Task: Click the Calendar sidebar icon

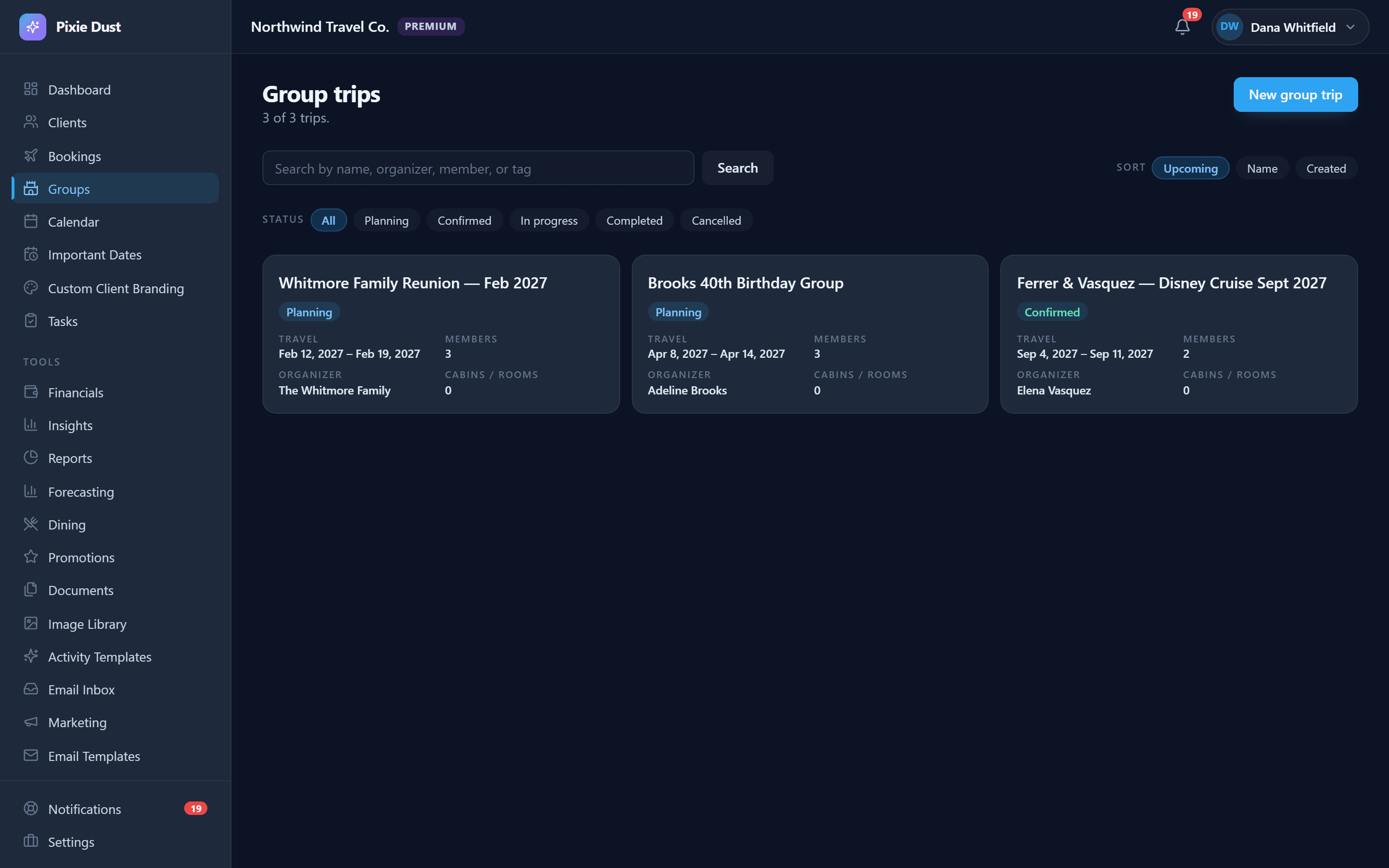Action: (x=31, y=221)
